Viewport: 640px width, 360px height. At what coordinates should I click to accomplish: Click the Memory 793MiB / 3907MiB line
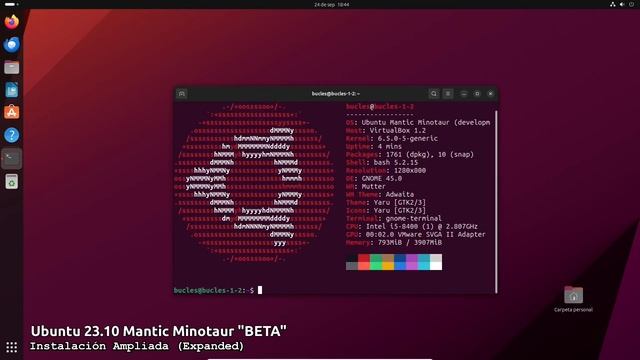[x=394, y=242]
